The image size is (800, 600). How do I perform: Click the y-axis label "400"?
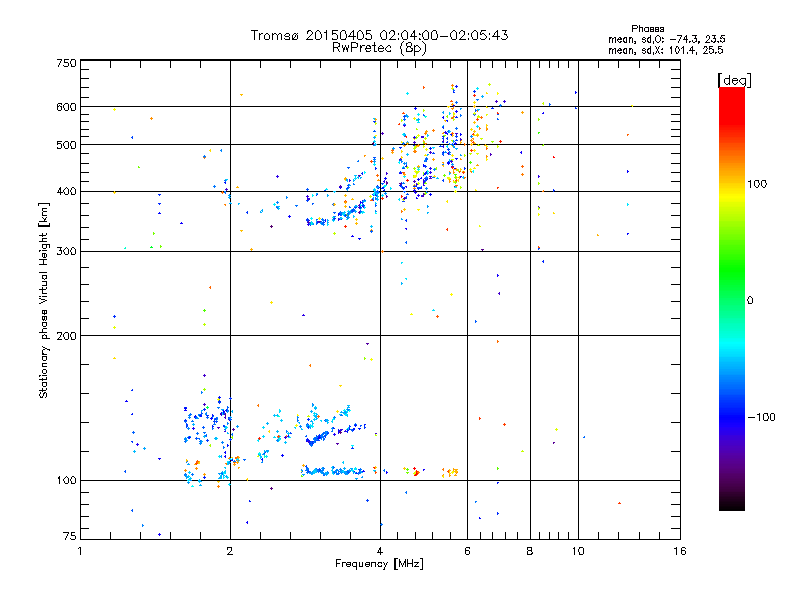(66, 191)
